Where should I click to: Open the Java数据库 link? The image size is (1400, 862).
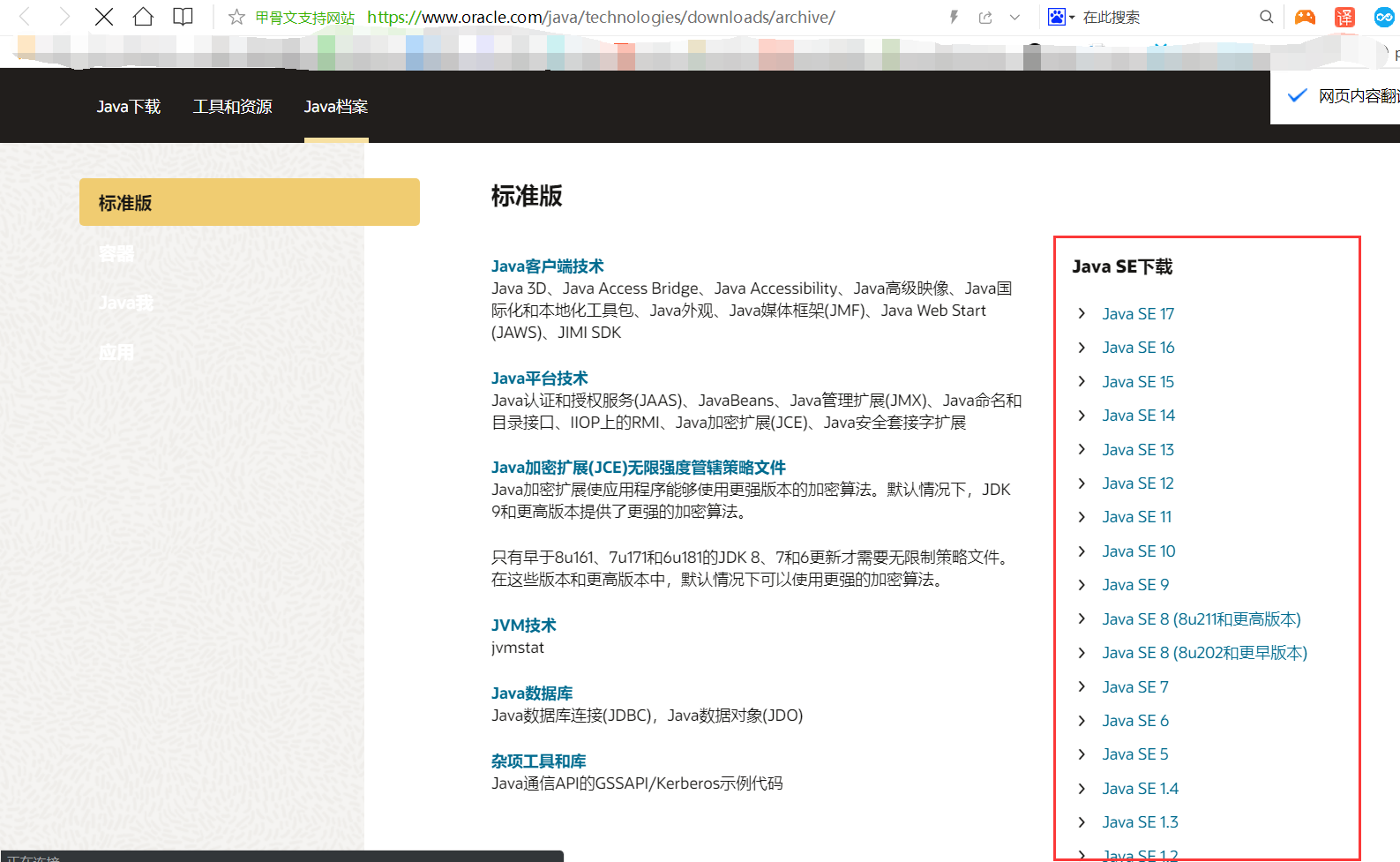532,693
